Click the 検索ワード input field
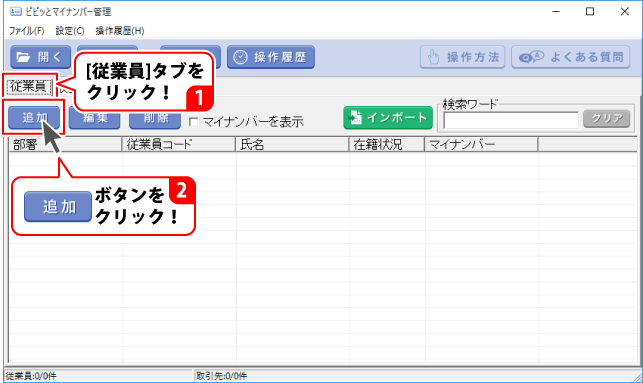Viewport: 643px width, 383px height. 511,120
